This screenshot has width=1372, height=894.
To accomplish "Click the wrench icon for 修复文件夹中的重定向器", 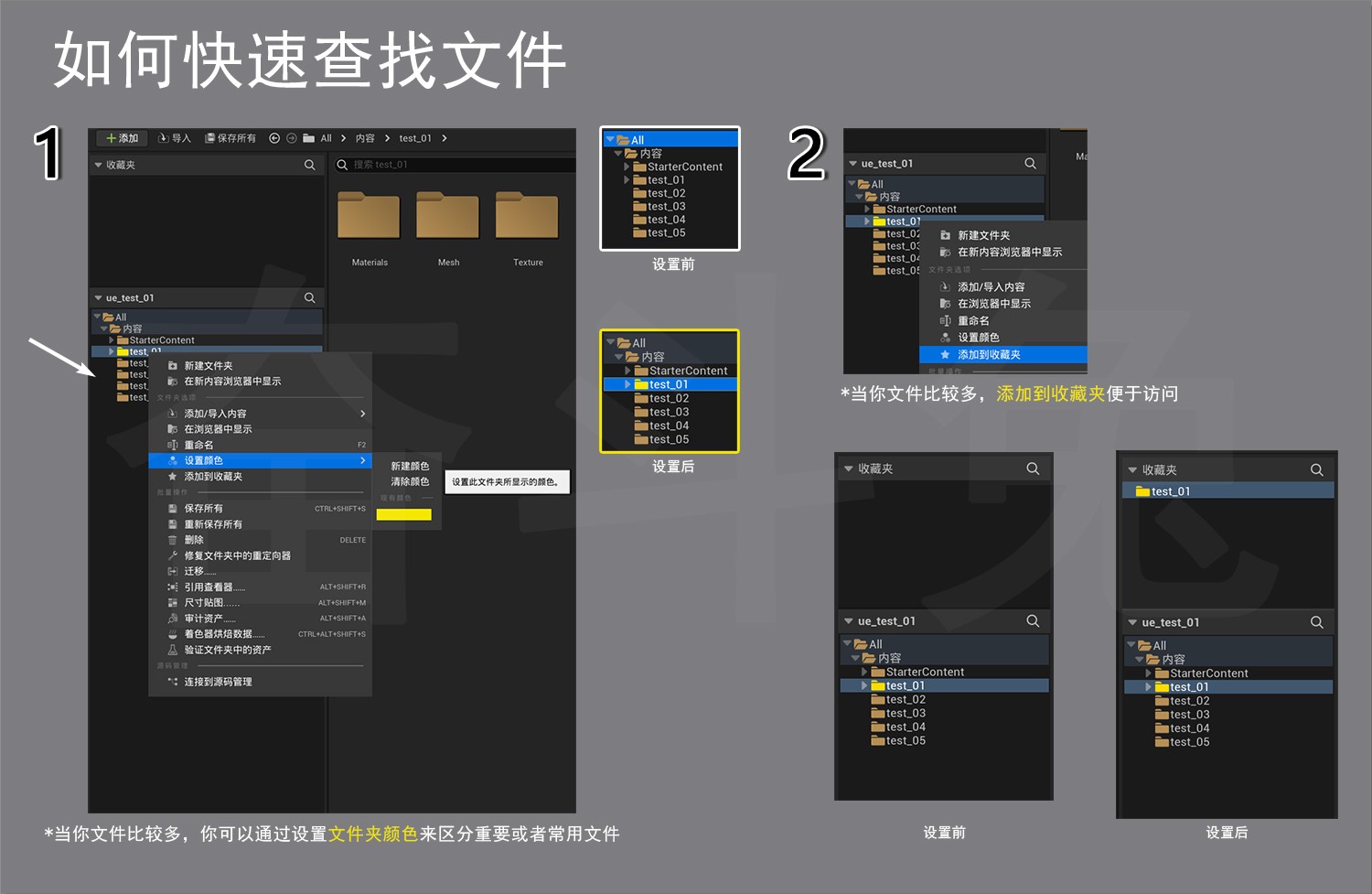I will 172,555.
